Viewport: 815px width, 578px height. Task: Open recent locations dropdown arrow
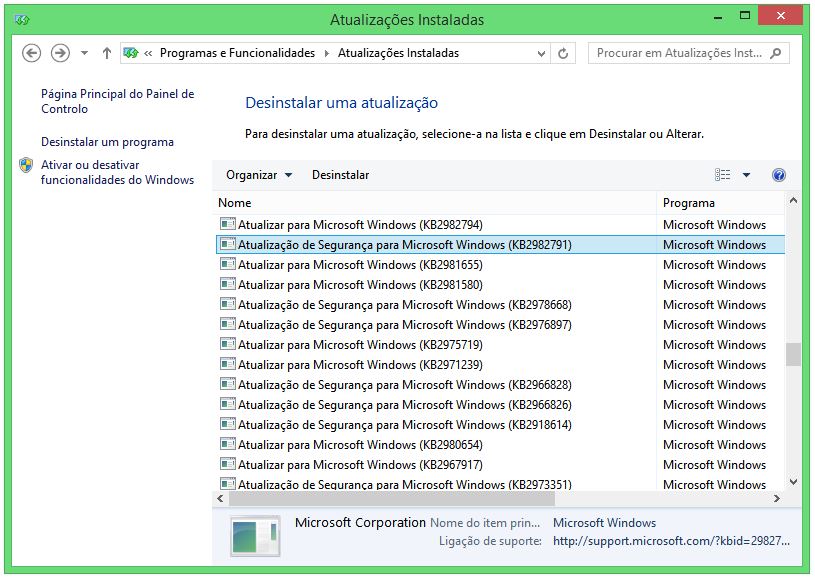84,53
